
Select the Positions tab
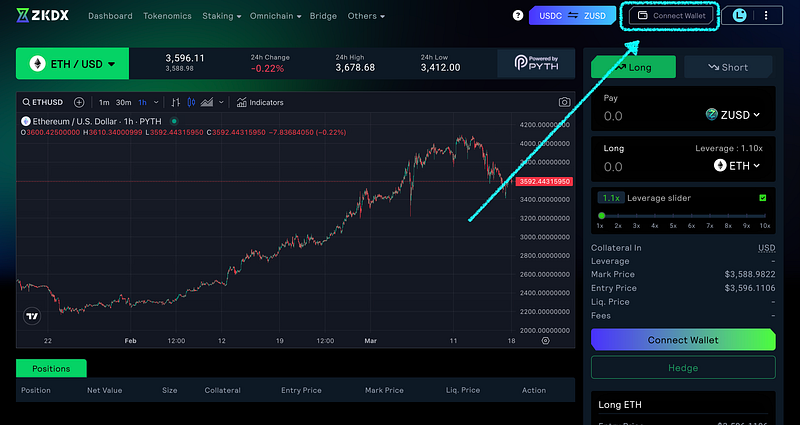[x=51, y=369]
